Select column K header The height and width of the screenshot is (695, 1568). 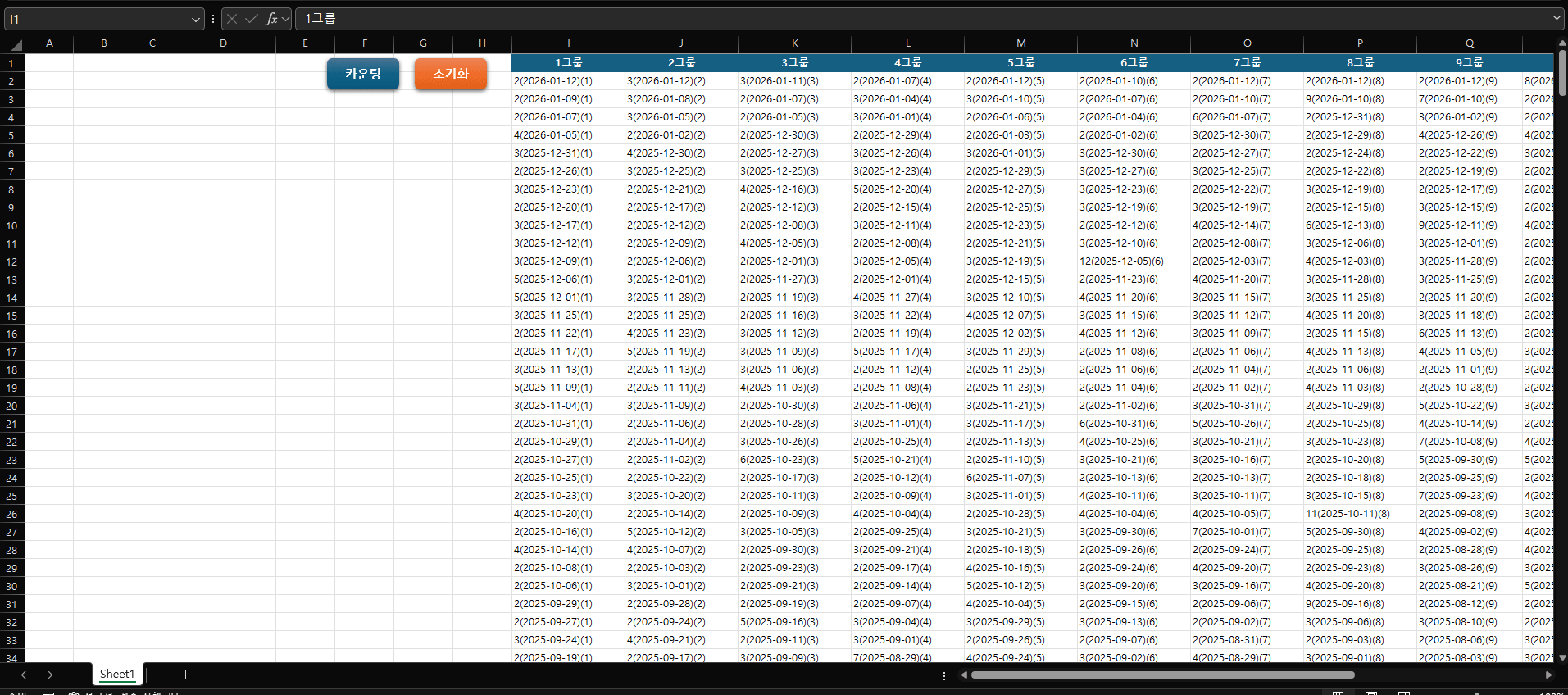coord(794,43)
